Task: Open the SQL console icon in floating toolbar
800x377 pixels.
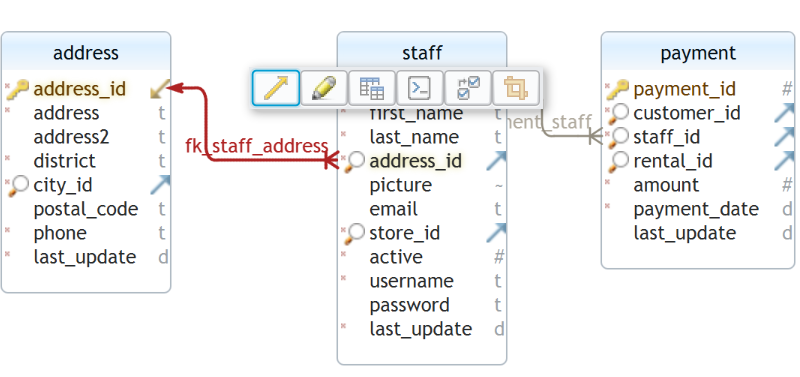Action: (x=419, y=88)
